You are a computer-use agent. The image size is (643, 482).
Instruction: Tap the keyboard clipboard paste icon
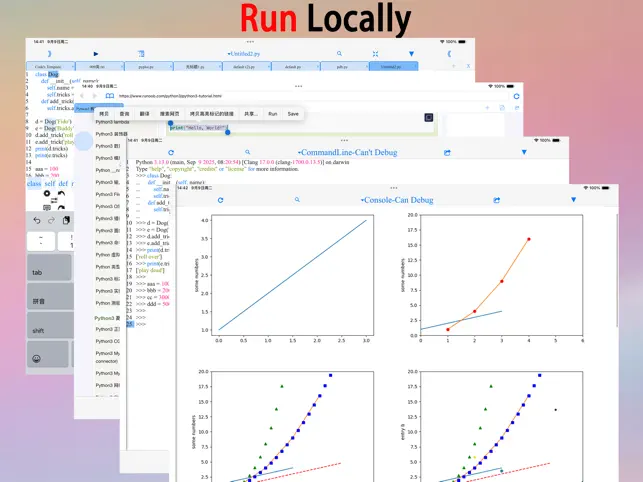[x=66, y=221]
